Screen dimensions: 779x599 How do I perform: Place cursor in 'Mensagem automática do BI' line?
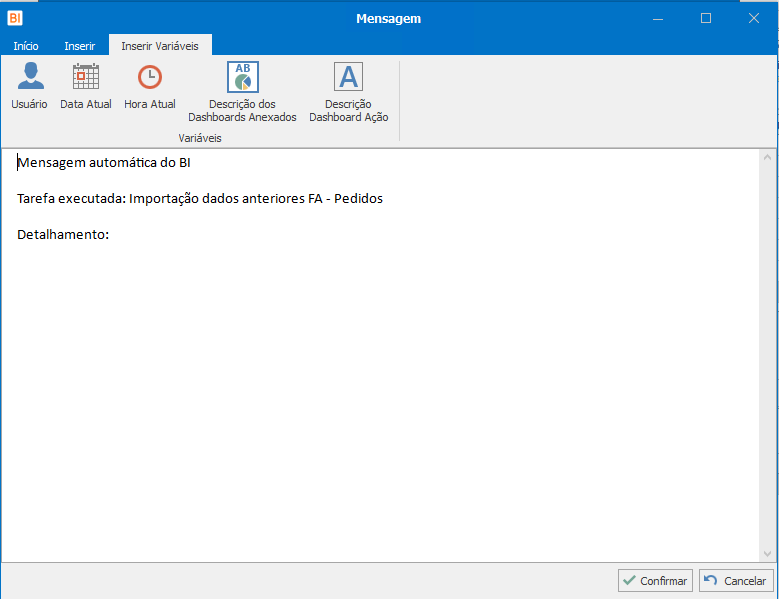104,162
